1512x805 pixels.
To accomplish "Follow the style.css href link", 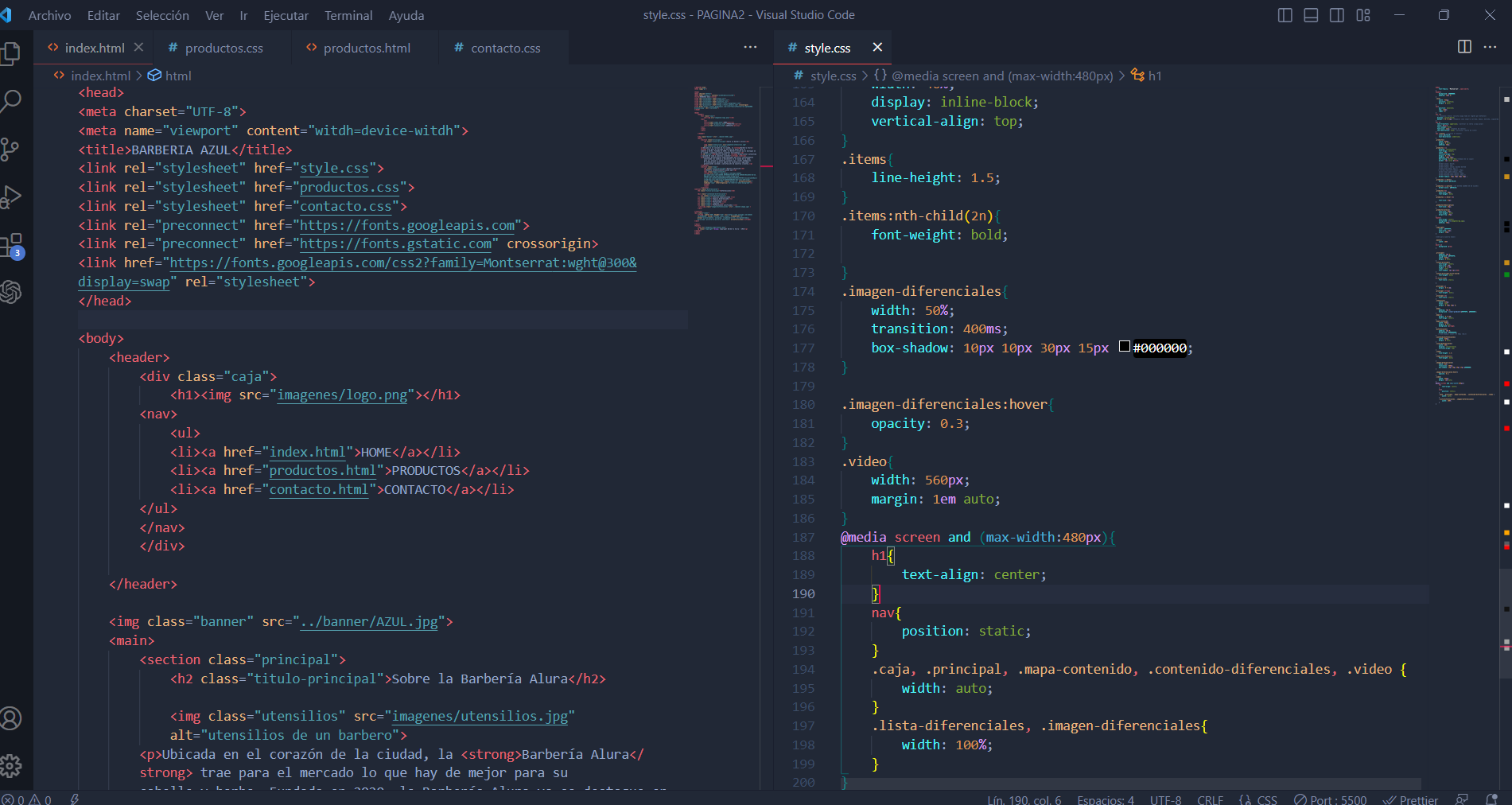I will click(x=334, y=168).
